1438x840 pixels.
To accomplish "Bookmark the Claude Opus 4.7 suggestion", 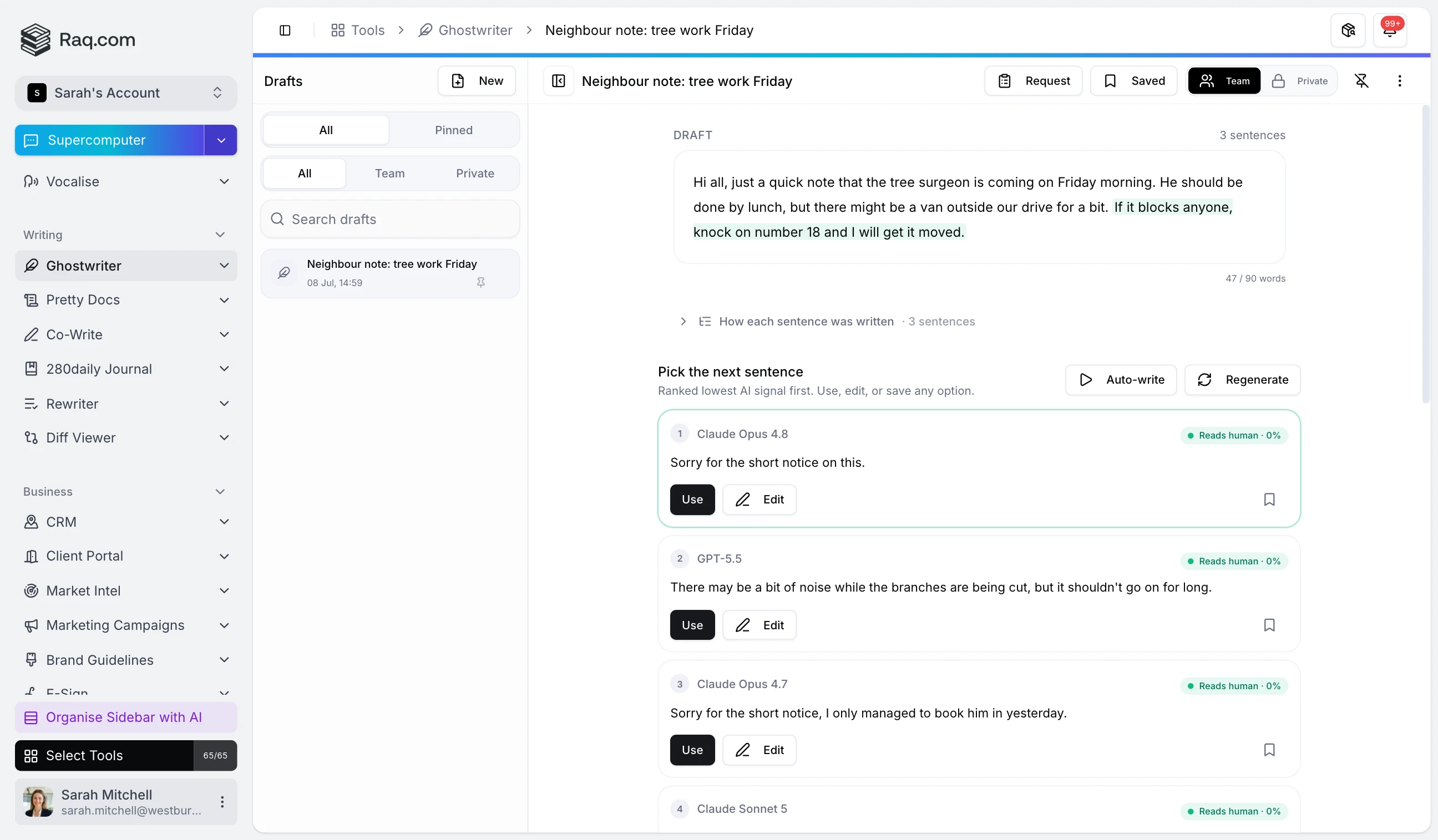I will (1269, 750).
